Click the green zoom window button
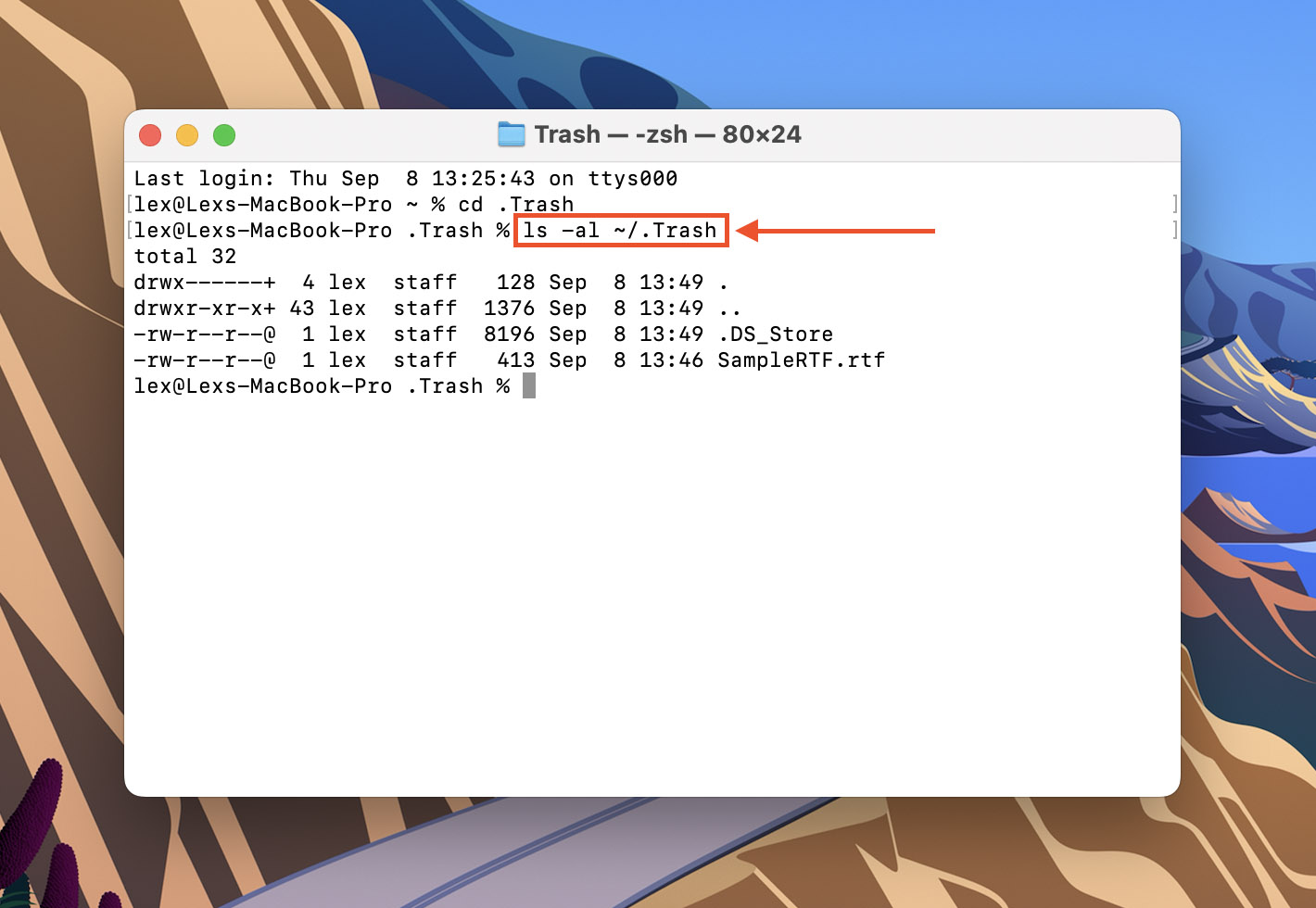1316x908 pixels. [224, 135]
